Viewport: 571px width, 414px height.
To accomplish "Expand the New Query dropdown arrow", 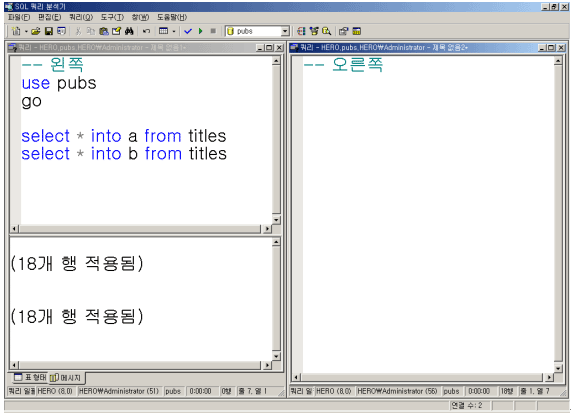I will pyautogui.click(x=26, y=32).
